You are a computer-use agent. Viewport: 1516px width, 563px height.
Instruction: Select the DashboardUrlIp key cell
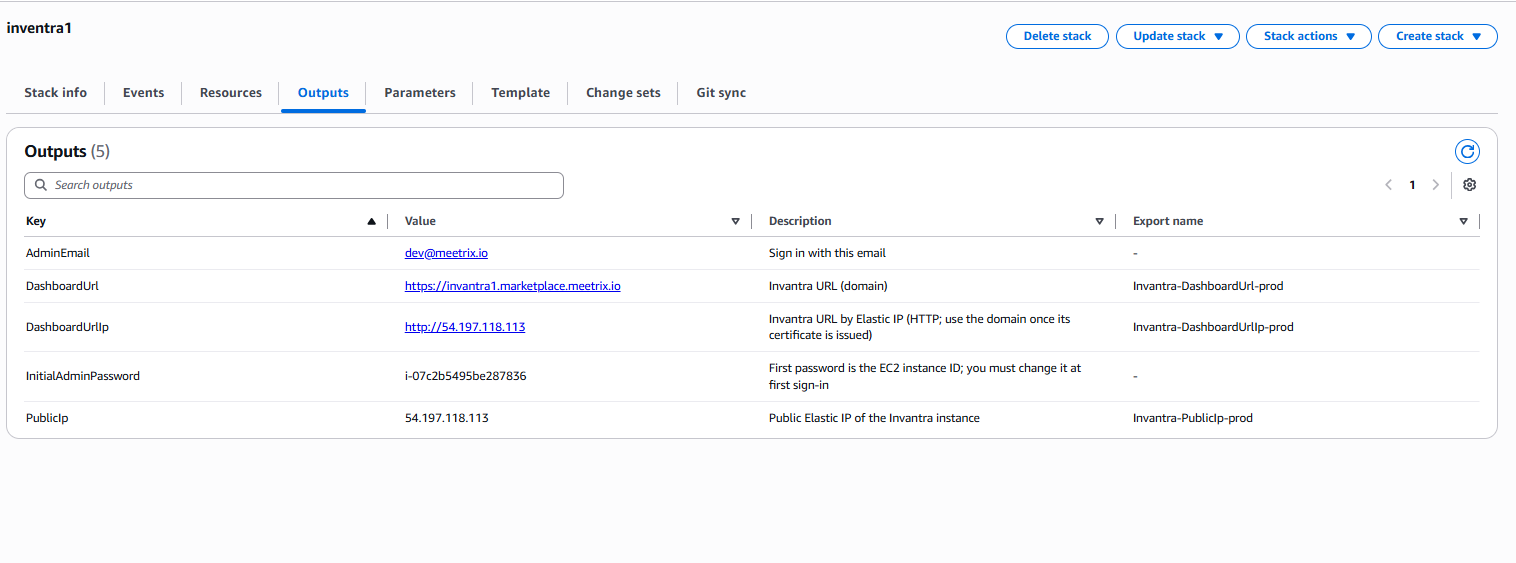pos(67,327)
